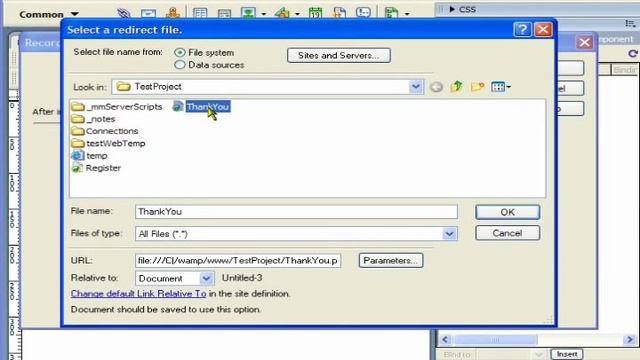The width and height of the screenshot is (640, 360).
Task: Open the Files of type dropdown
Action: [x=449, y=234]
